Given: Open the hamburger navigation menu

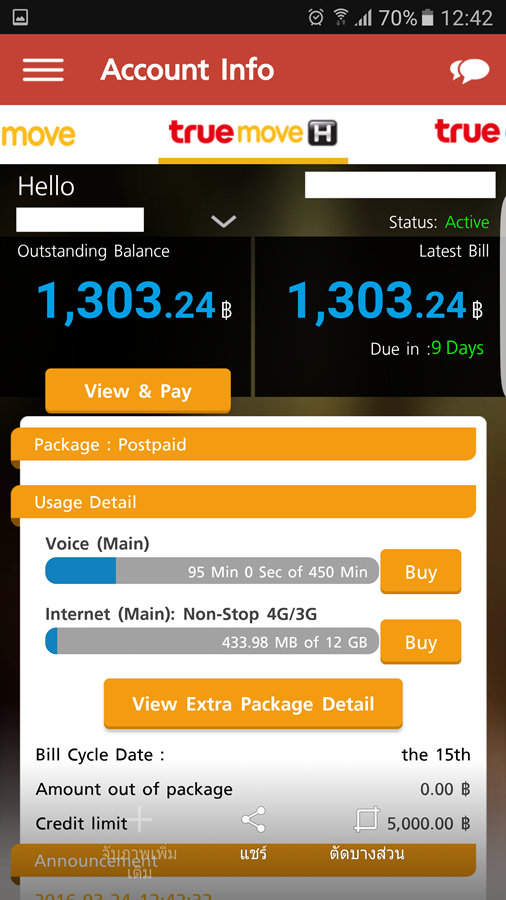Looking at the screenshot, I should 43,69.
